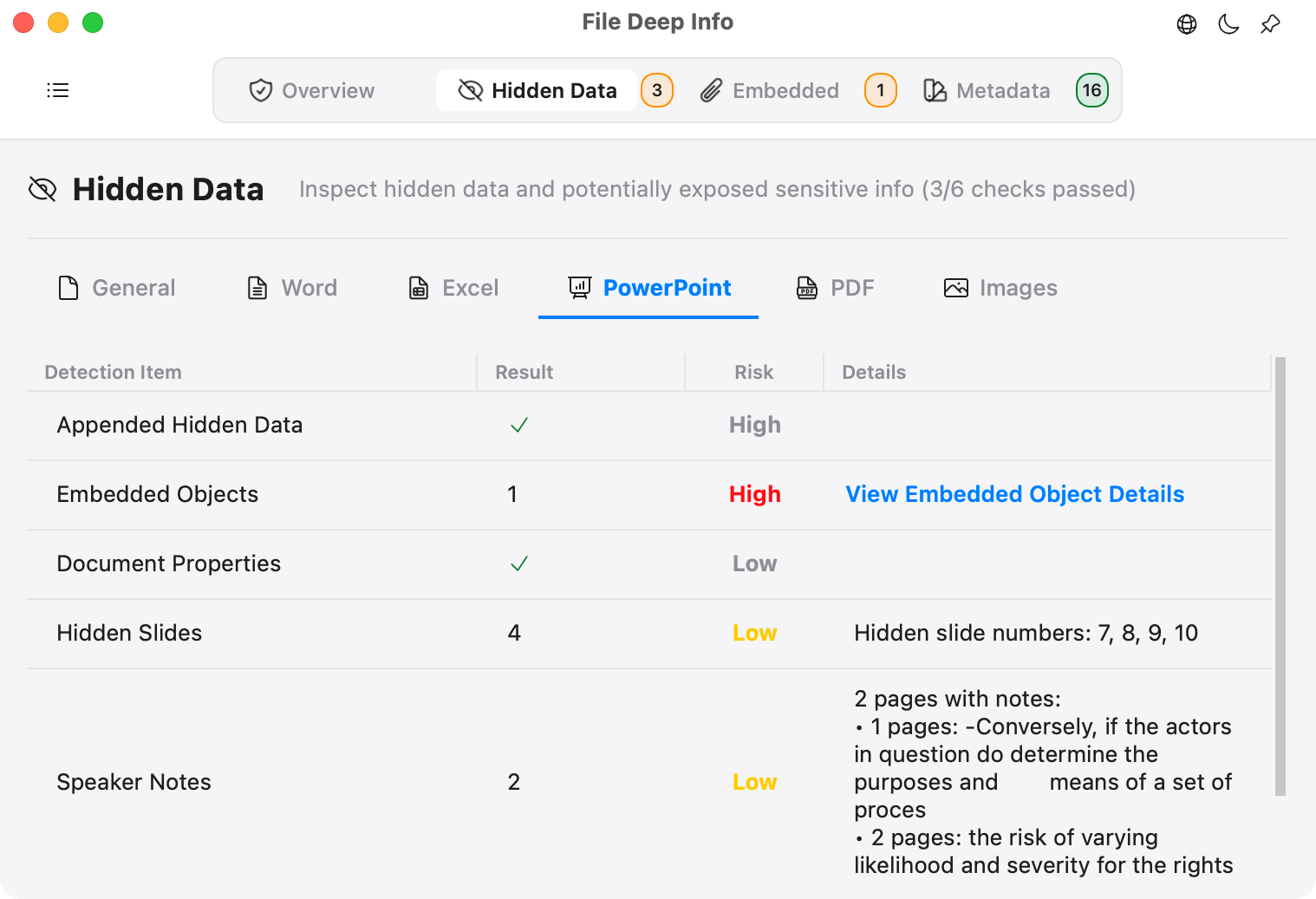Open the sidebar list icon

pyautogui.click(x=58, y=90)
